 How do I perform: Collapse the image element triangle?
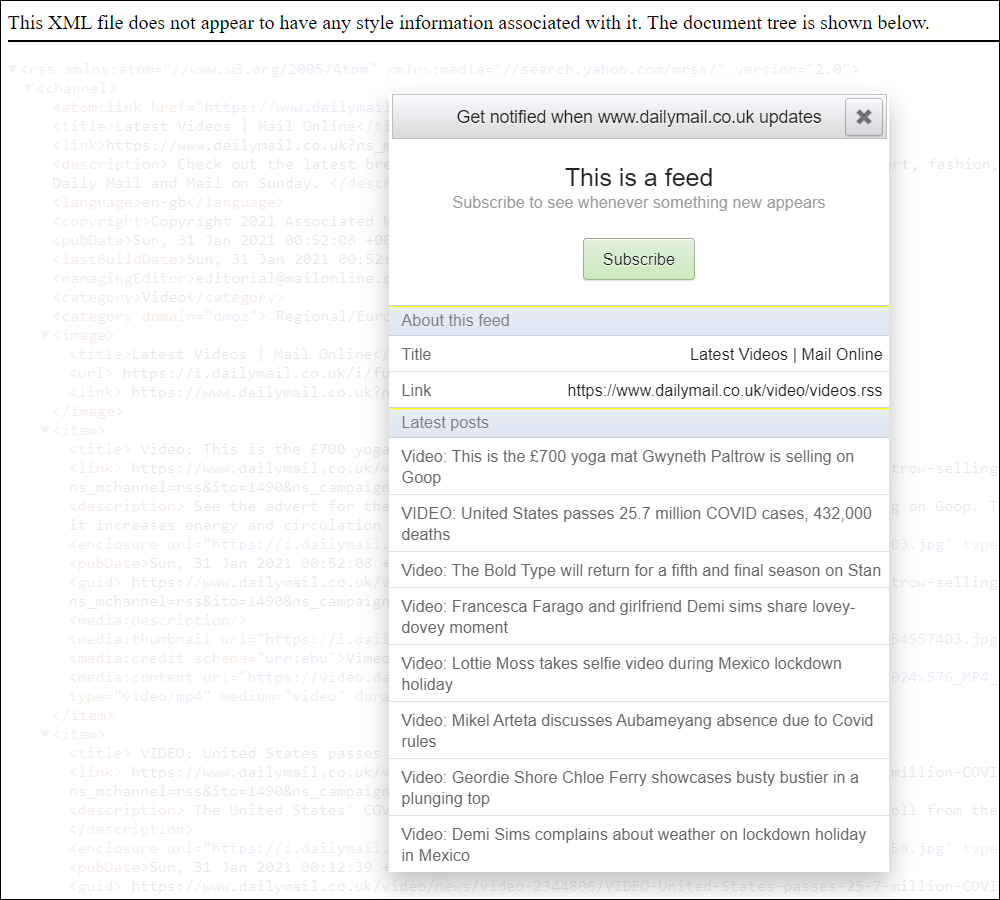click(45, 335)
